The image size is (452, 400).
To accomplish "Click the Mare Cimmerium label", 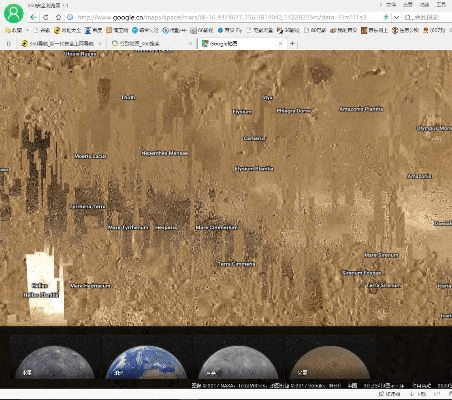I will 216,227.
